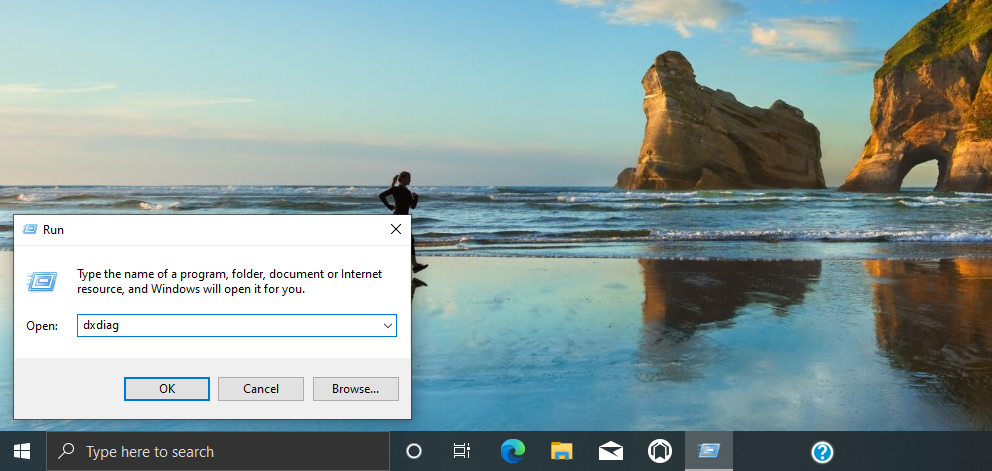Click OK to run dxdiag
The height and width of the screenshot is (471, 992).
(x=167, y=389)
